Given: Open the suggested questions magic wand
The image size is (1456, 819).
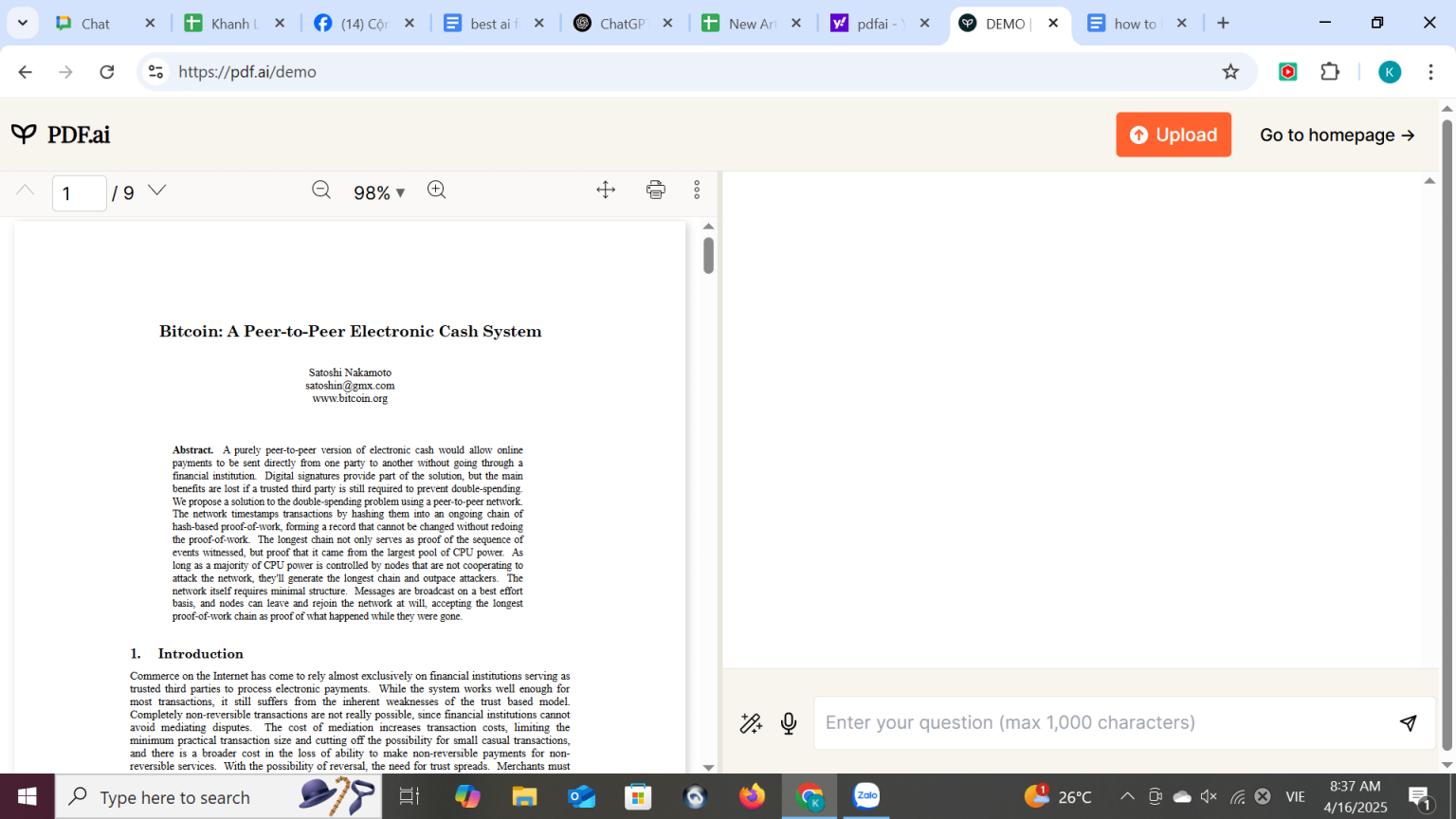Looking at the screenshot, I should (752, 722).
